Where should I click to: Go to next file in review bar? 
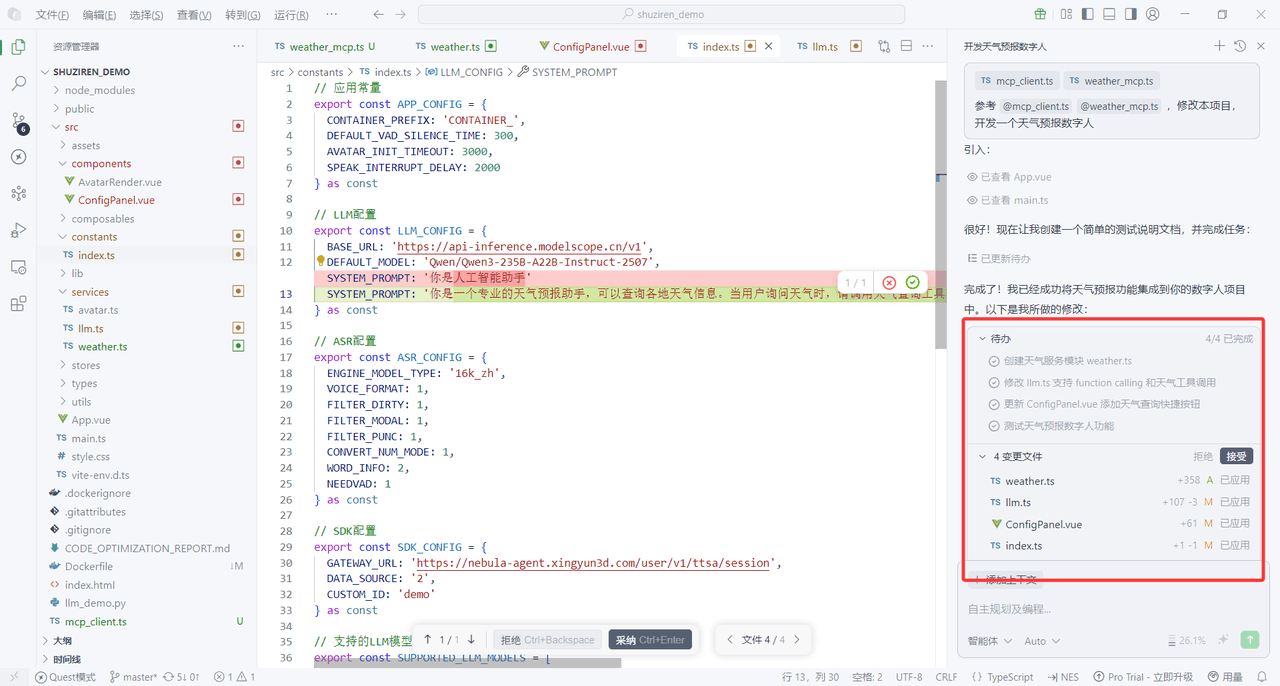(797, 639)
